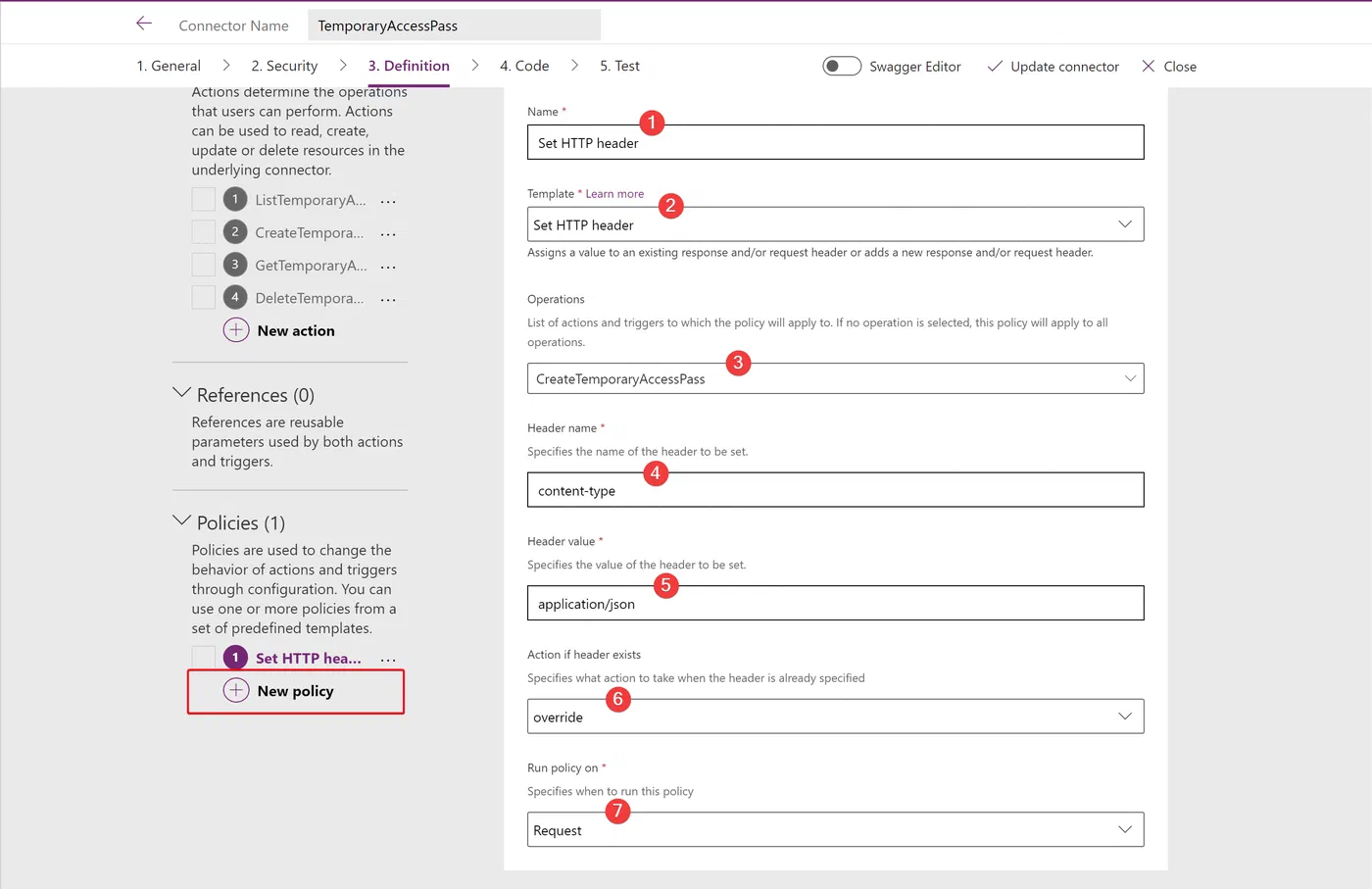Select purple badge 1 of Set HTTP hea... policy

point(235,658)
